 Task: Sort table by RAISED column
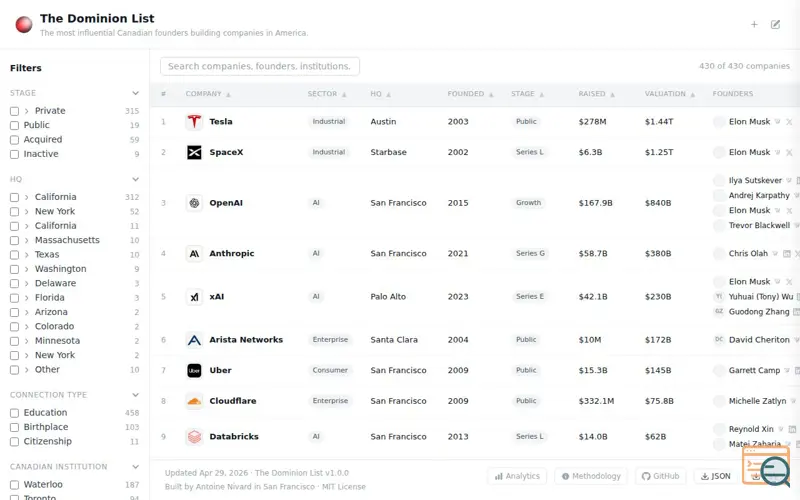tap(596, 94)
